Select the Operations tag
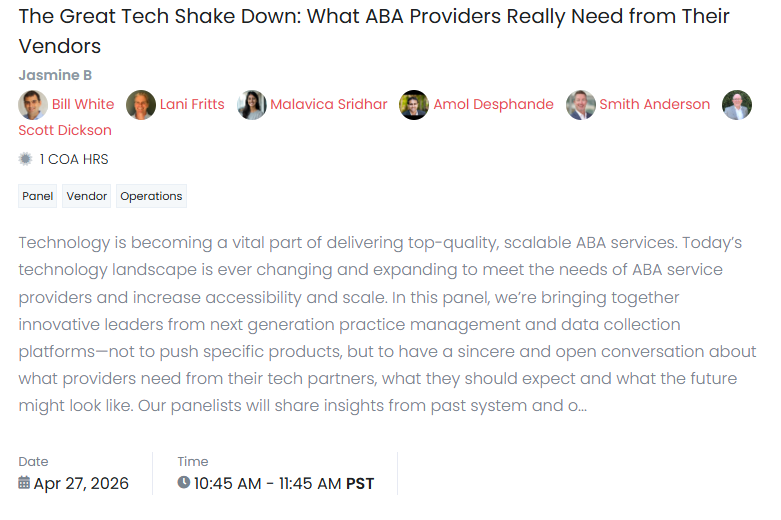Screen dimensions: 781x520 click(151, 197)
